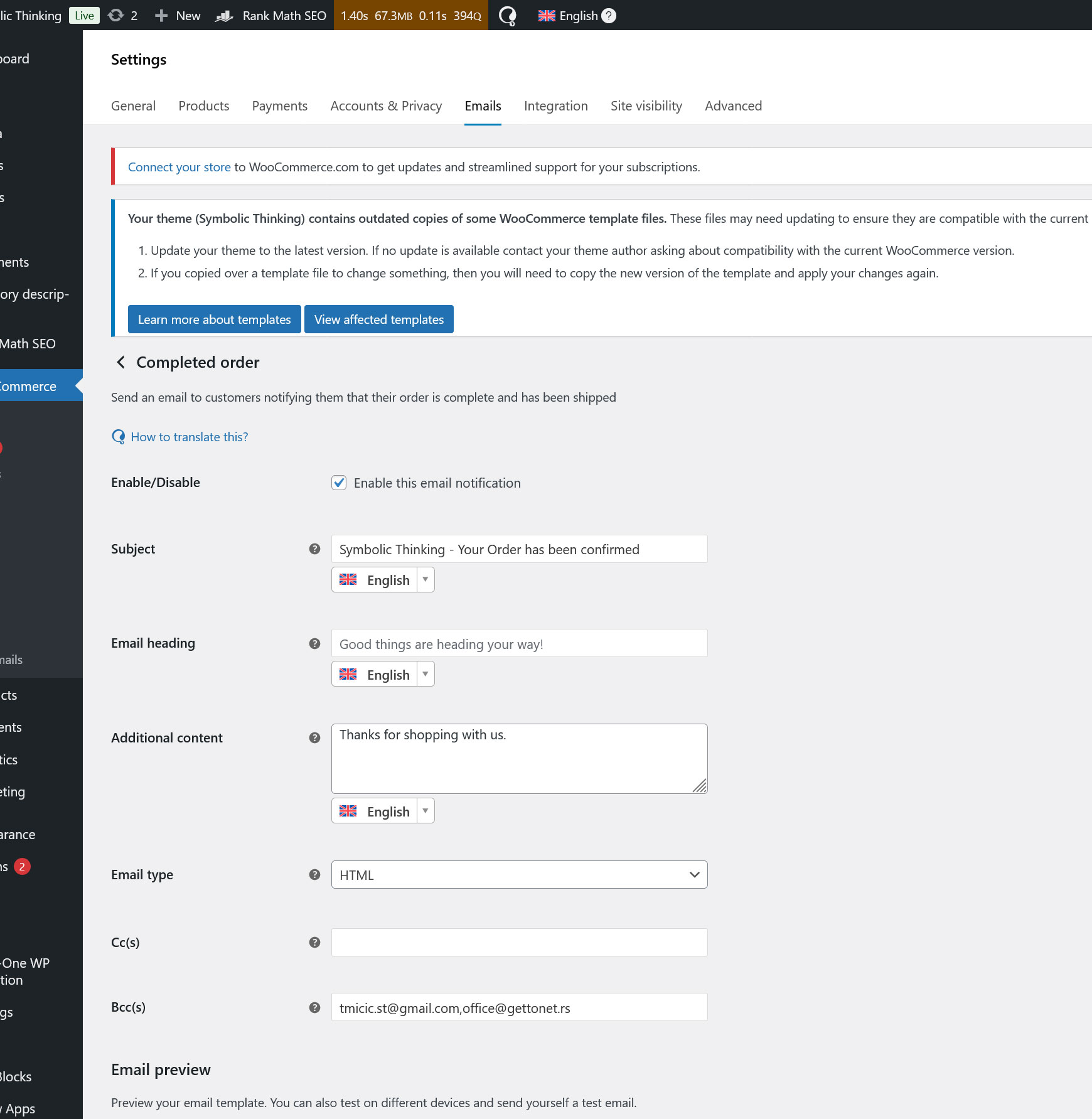Grab the Additional content textarea resize handle
1092x1119 pixels.
click(x=700, y=786)
